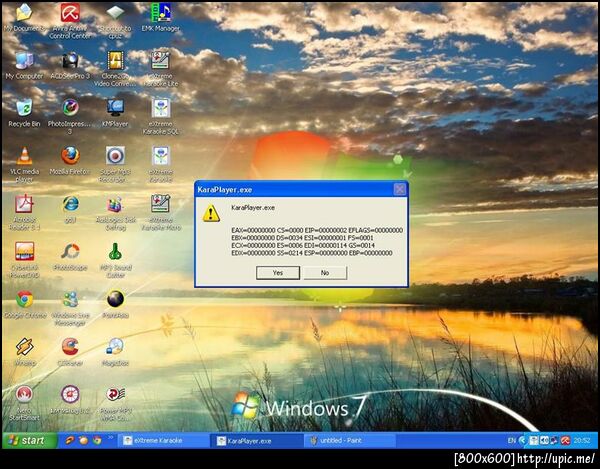Launch Chrome from the Quick Launch bar

pos(97,440)
